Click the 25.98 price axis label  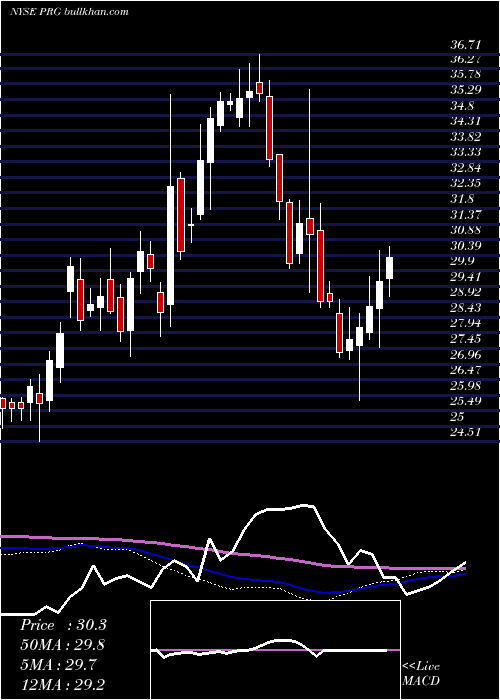(x=466, y=385)
